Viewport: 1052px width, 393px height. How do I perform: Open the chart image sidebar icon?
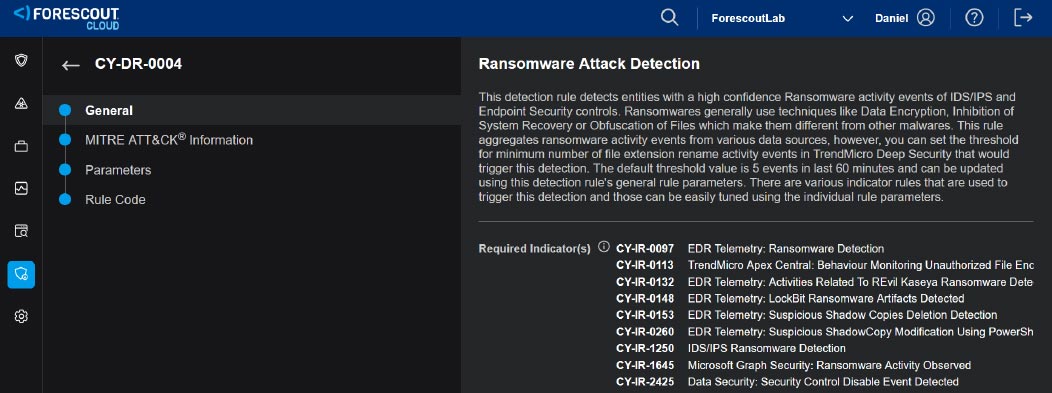coord(21,188)
